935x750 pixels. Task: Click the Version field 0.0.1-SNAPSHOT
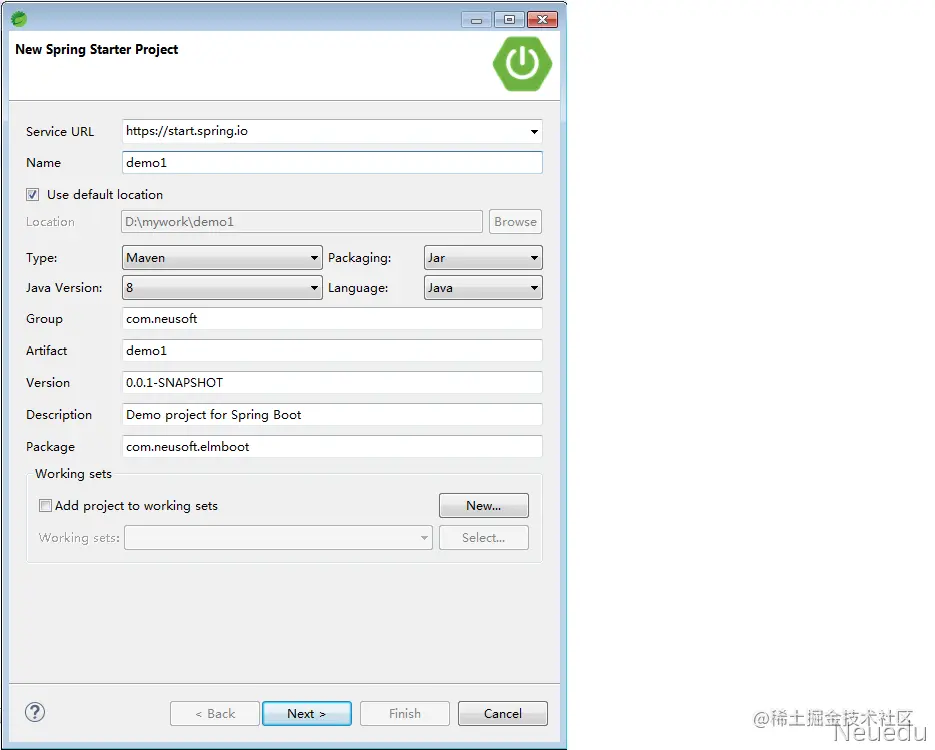coord(332,383)
